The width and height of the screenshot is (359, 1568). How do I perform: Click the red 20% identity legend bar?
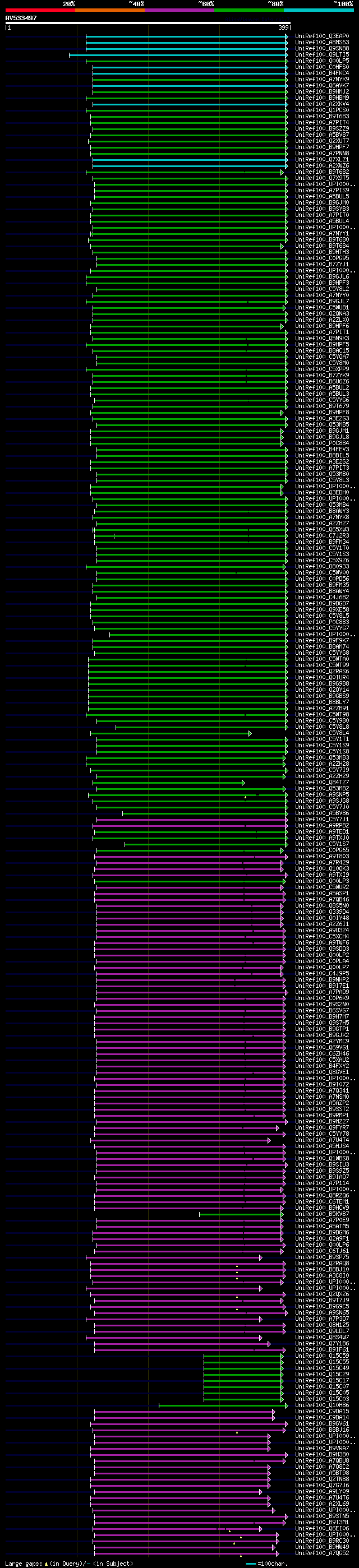tap(40, 10)
